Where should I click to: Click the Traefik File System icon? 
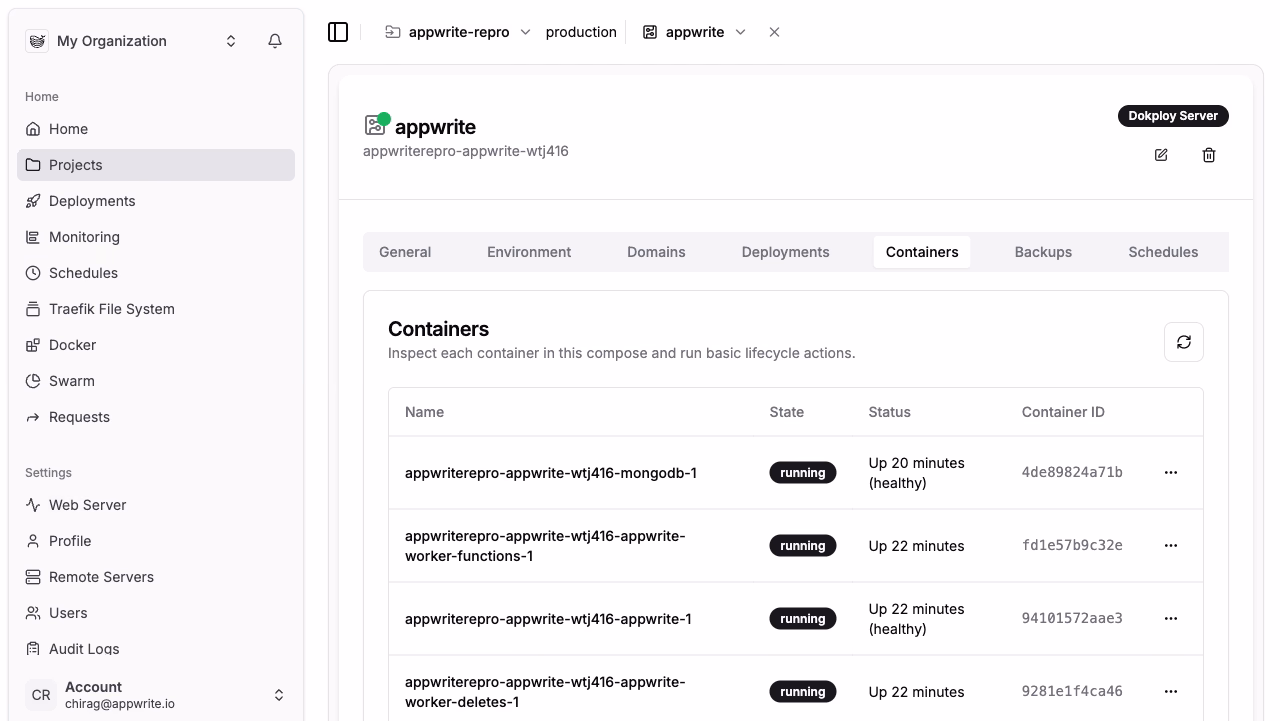33,309
